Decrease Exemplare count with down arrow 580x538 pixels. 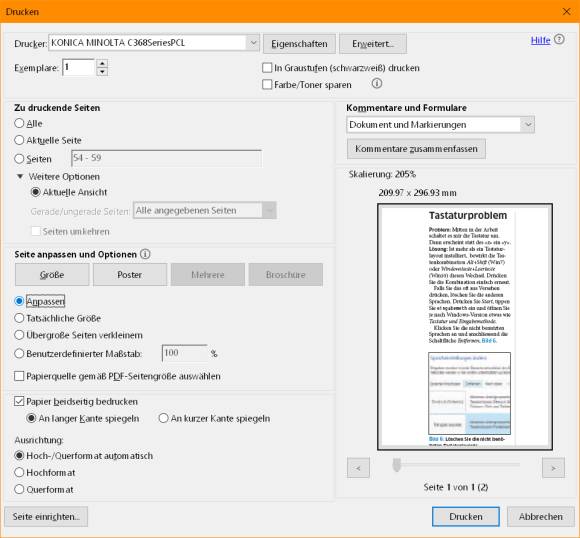click(102, 72)
